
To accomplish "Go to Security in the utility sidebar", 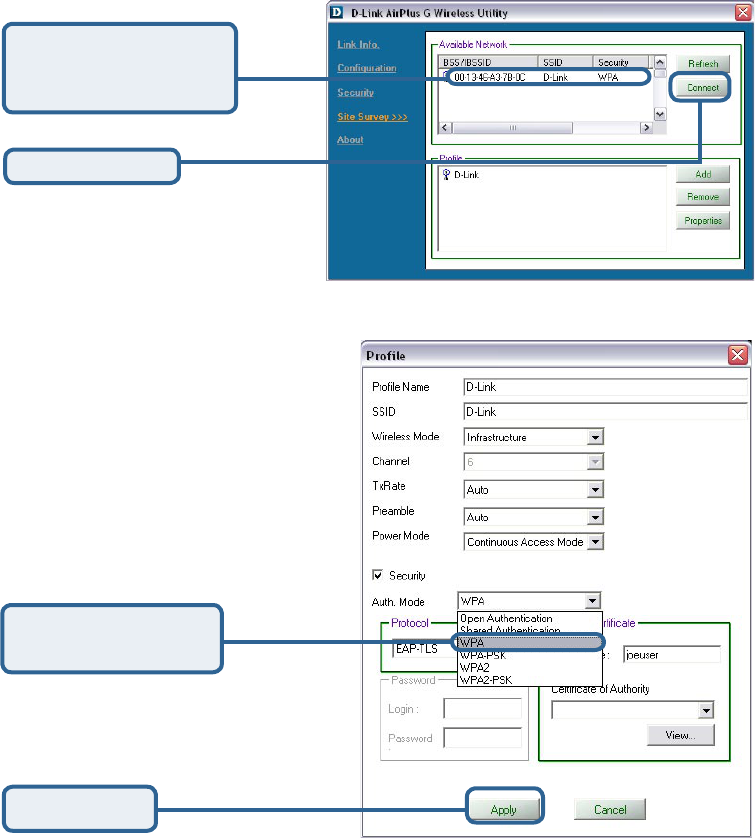I will coord(355,92).
